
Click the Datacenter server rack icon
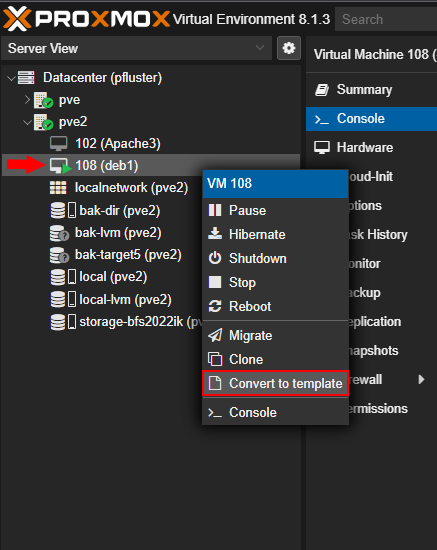[x=26, y=78]
